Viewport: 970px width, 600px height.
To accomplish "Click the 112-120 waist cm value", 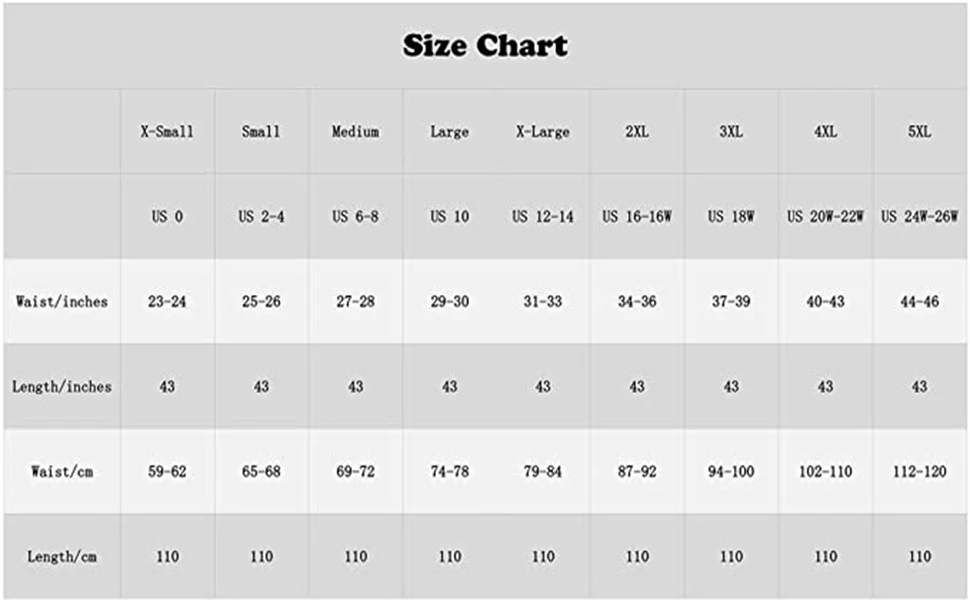I will (919, 472).
